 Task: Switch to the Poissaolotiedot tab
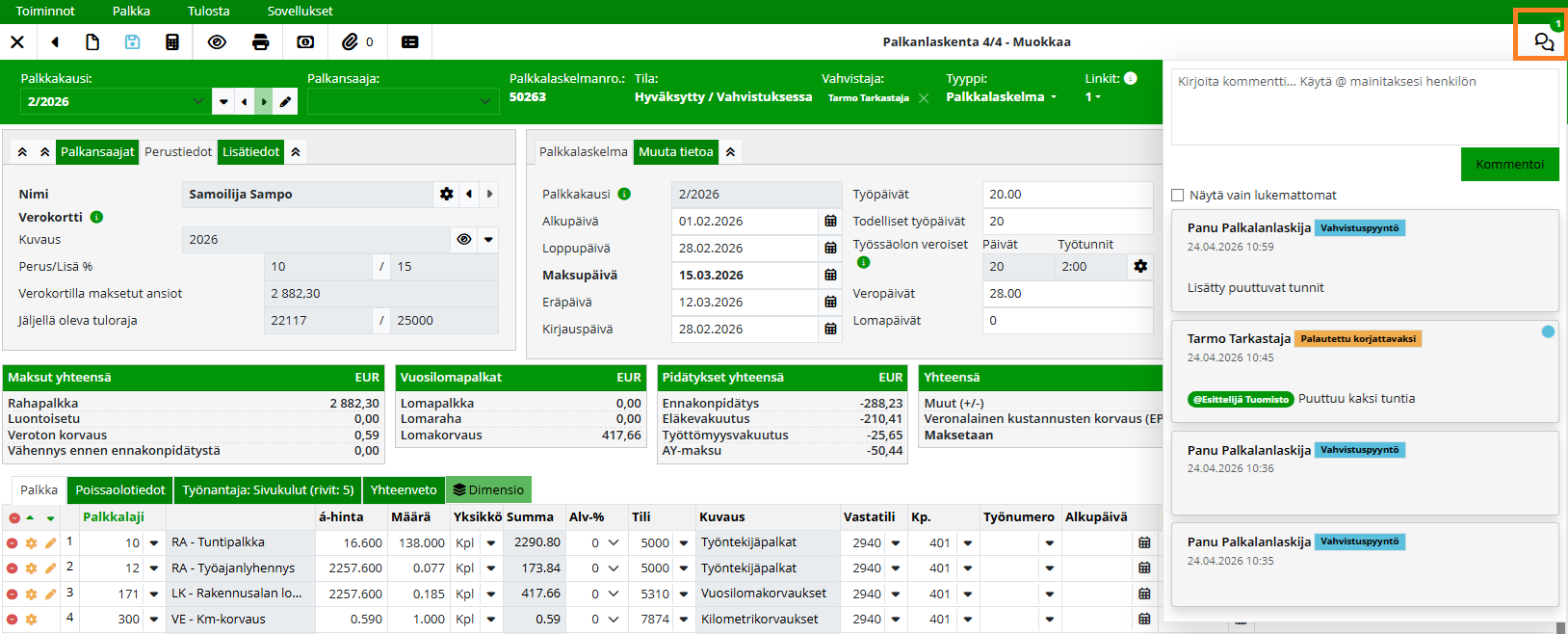coord(120,489)
